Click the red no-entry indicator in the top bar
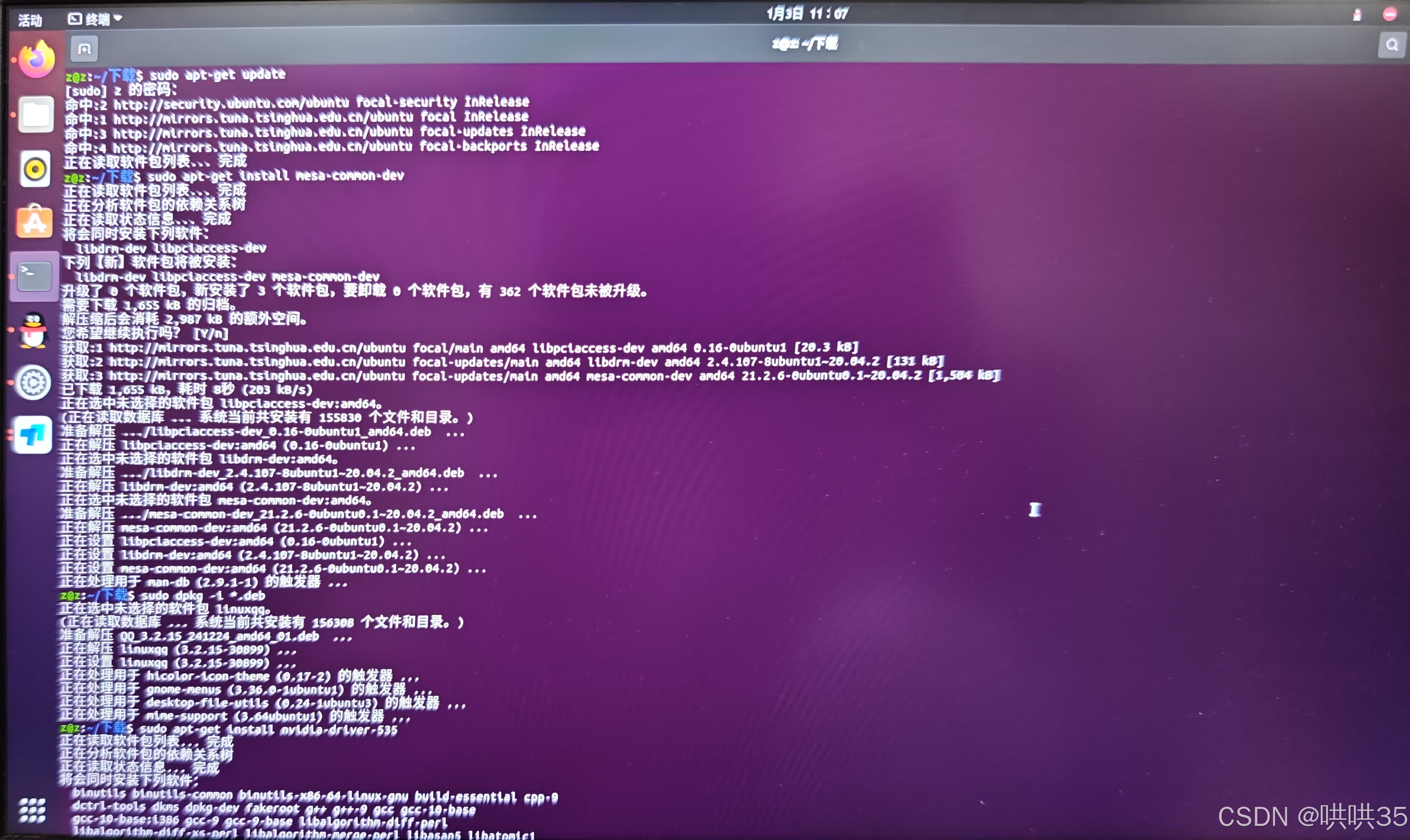This screenshot has height=840, width=1410. [x=1389, y=14]
